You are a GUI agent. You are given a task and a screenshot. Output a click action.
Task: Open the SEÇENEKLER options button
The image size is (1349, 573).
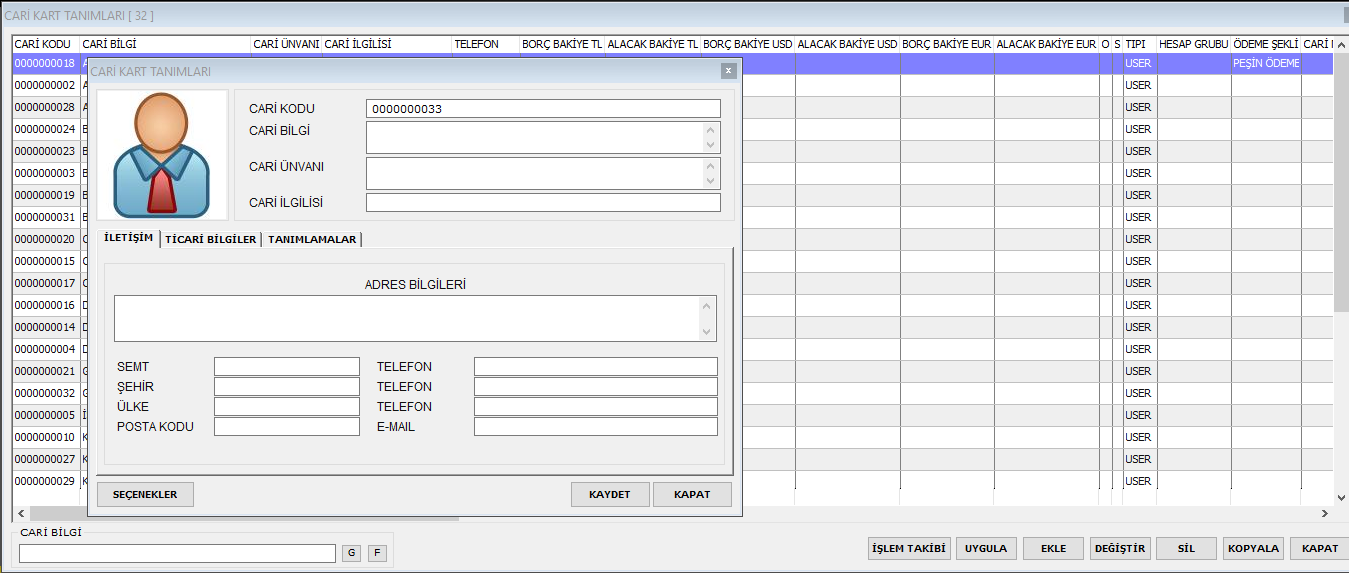(145, 495)
